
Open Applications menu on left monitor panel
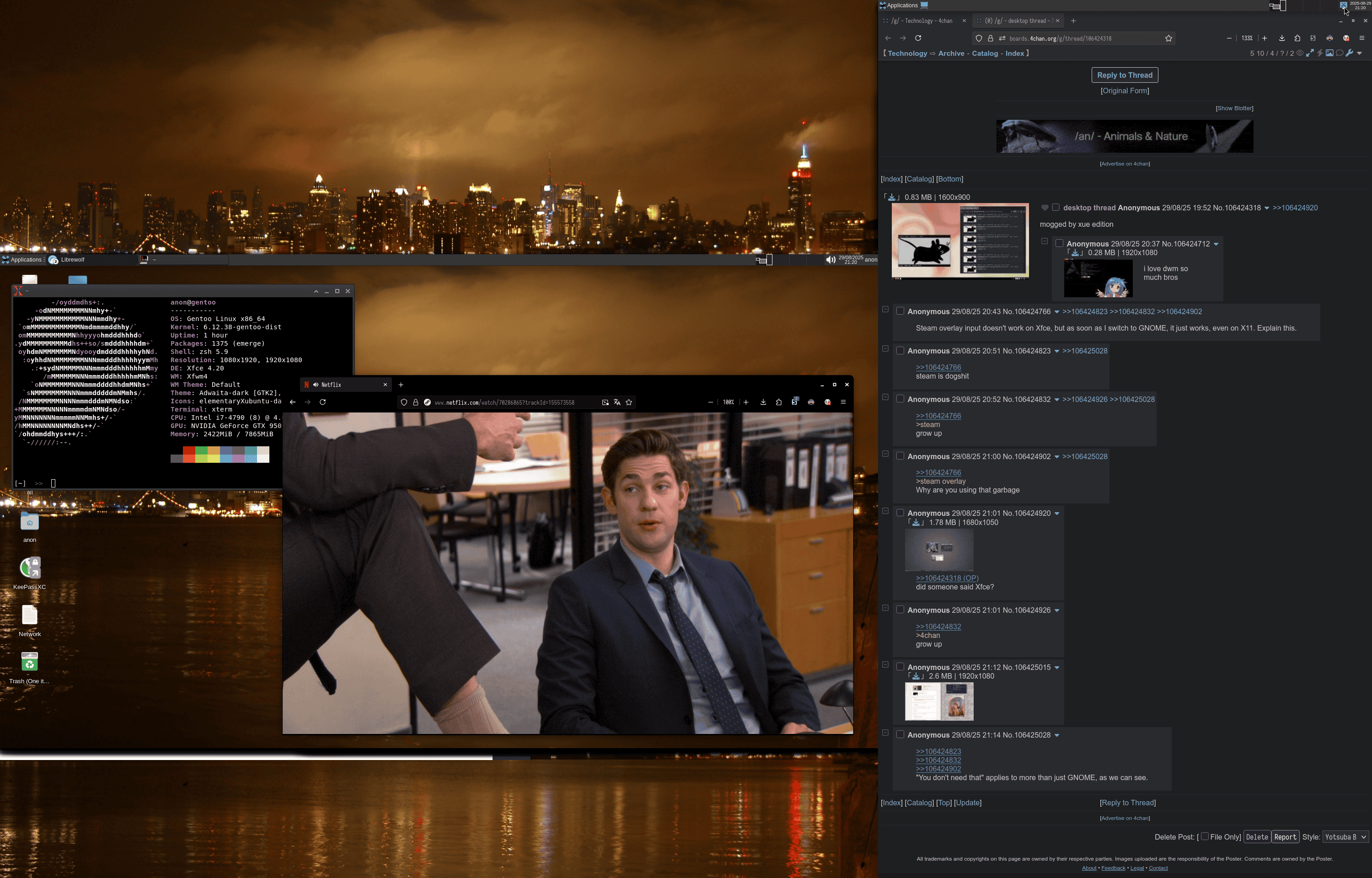22,260
